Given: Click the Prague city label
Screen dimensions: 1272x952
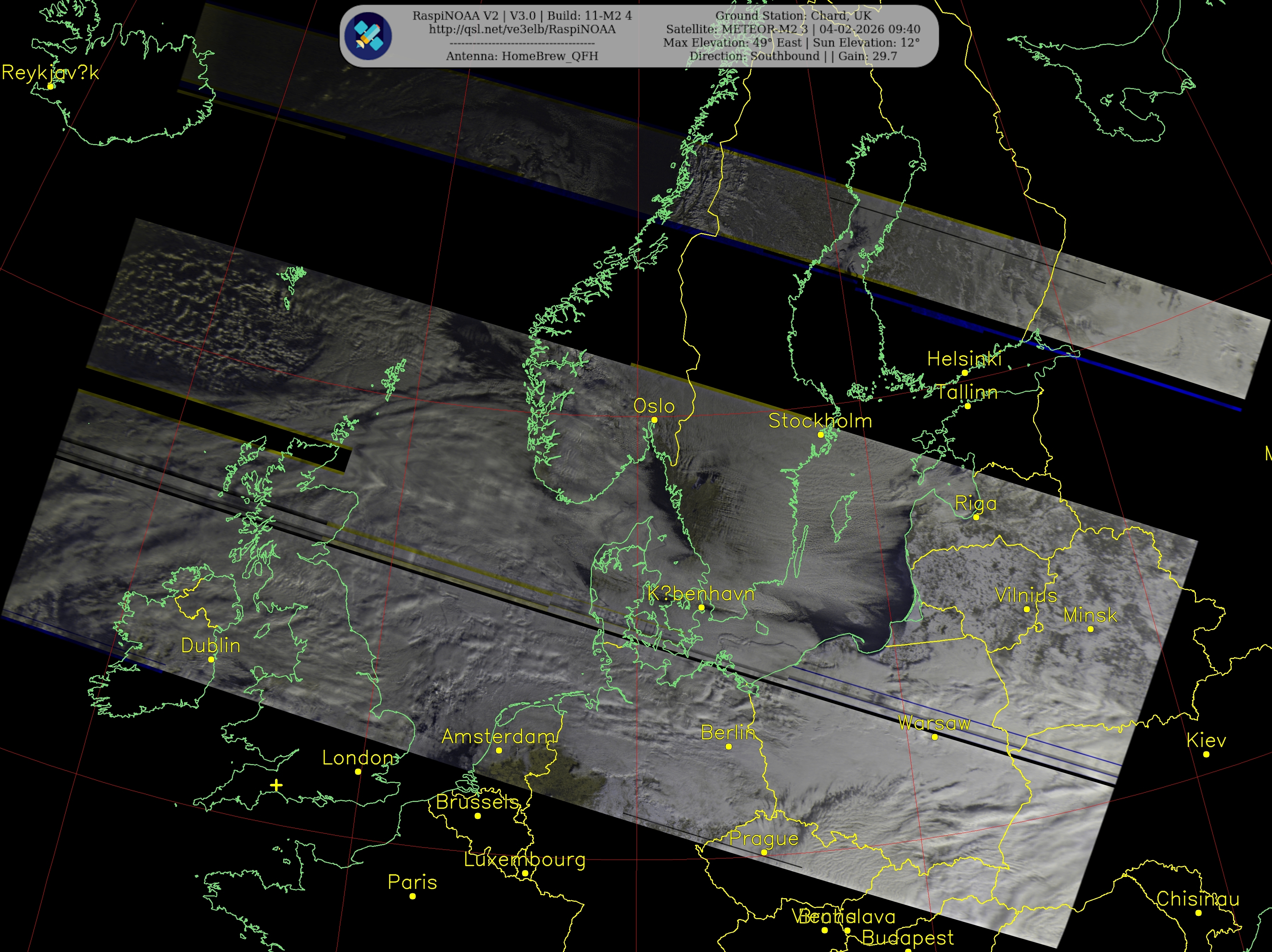Looking at the screenshot, I should [764, 839].
